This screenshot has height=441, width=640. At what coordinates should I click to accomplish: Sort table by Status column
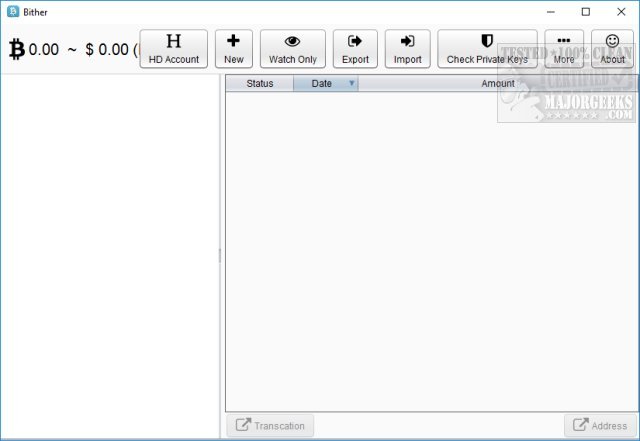(x=260, y=83)
